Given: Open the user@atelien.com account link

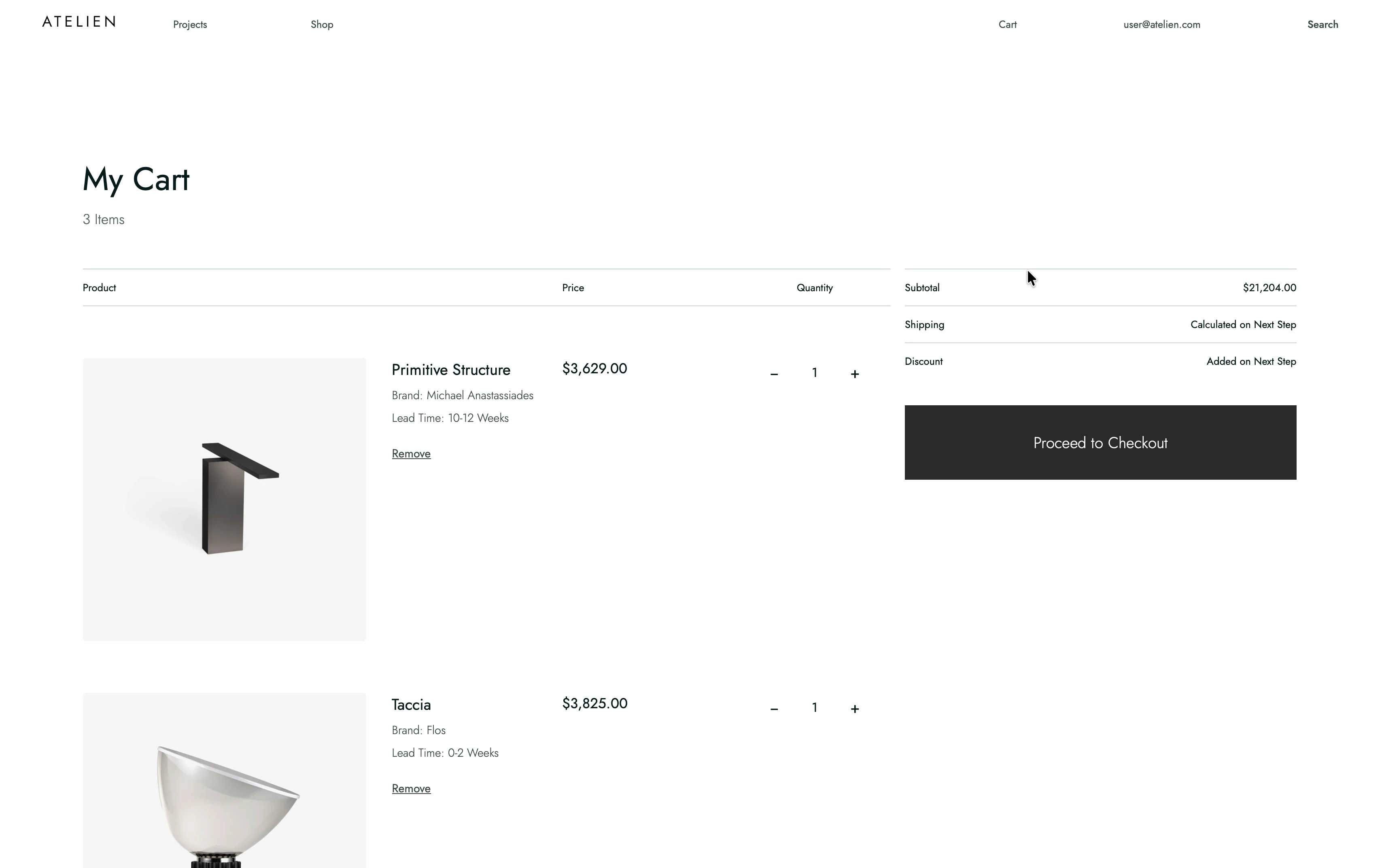Looking at the screenshot, I should click(x=1162, y=25).
